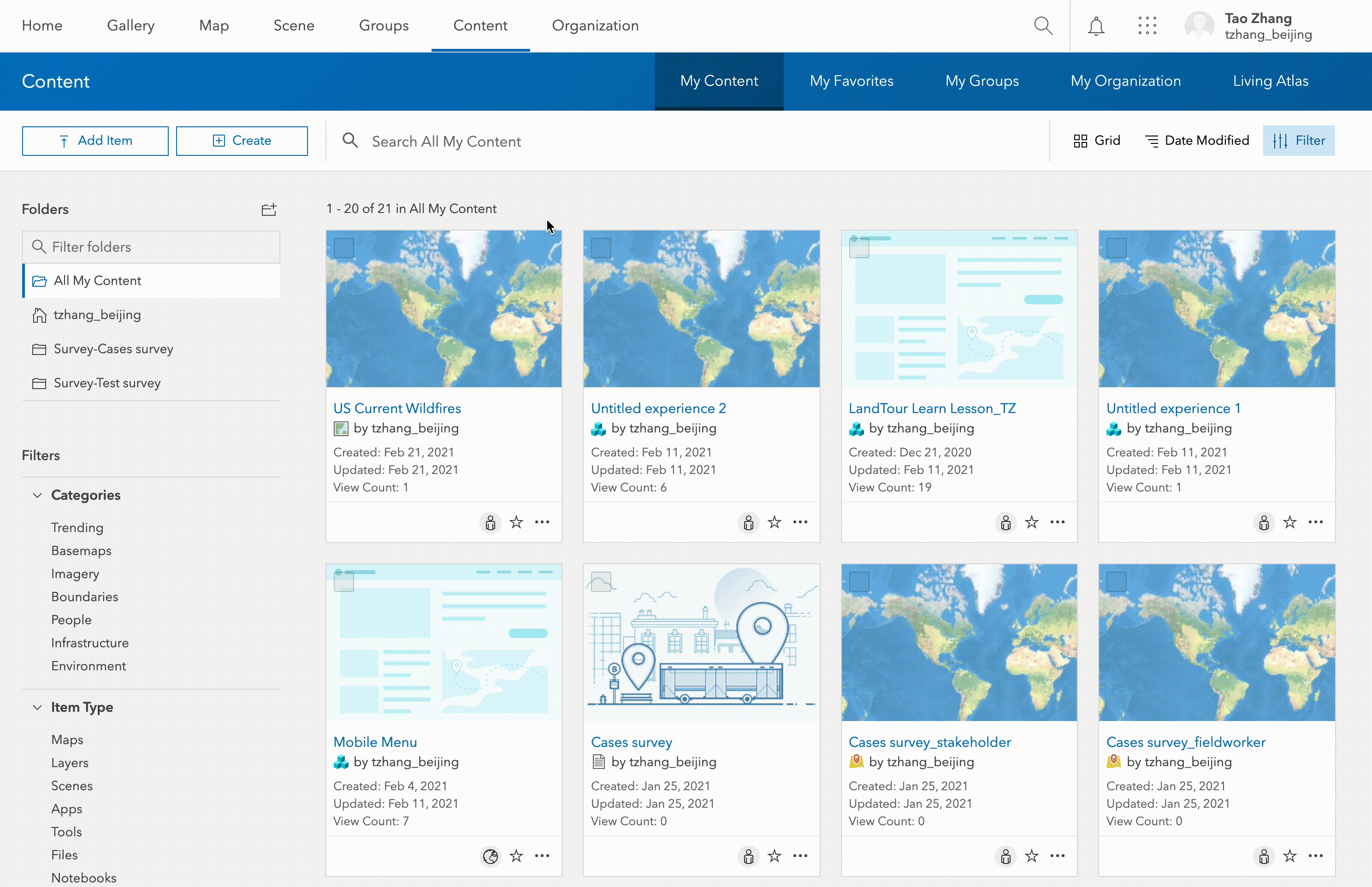Open the app launcher grid icon
The width and height of the screenshot is (1372, 887).
[x=1147, y=26]
